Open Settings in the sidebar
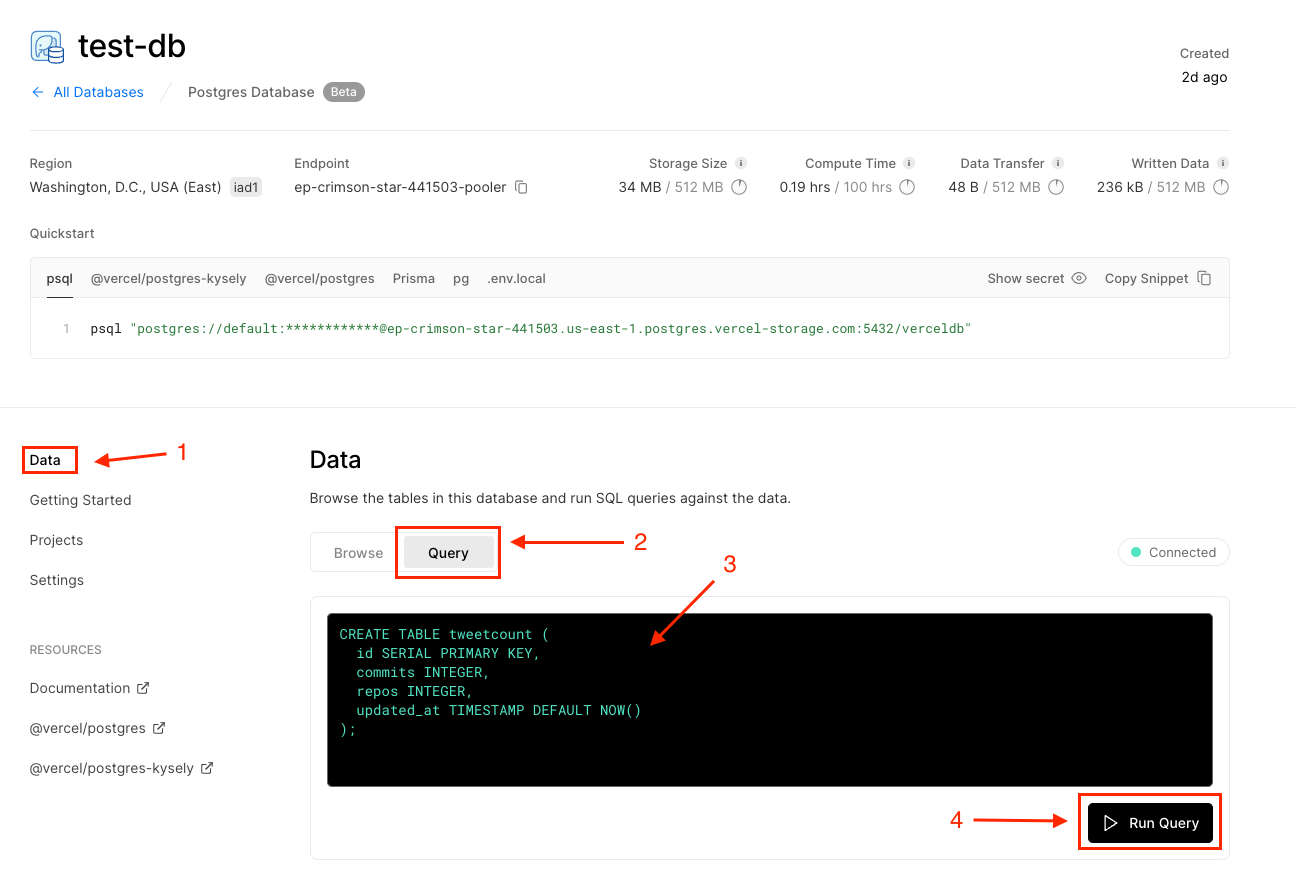The image size is (1296, 873). pyautogui.click(x=57, y=580)
